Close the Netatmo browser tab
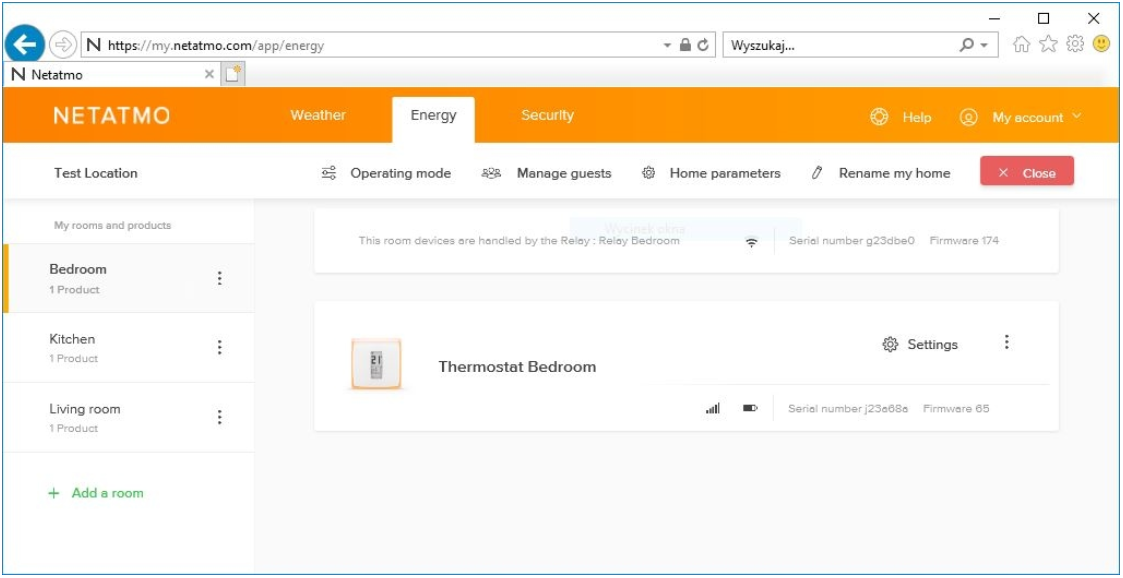Image resolution: width=1123 pixels, height=578 pixels. point(209,74)
